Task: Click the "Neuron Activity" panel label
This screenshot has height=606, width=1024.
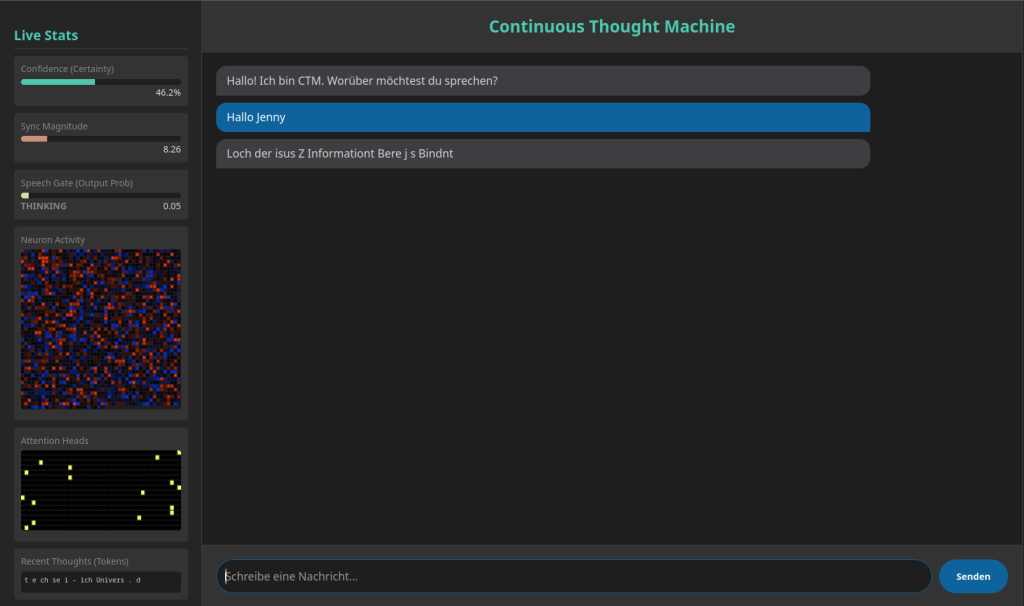Action: pyautogui.click(x=53, y=240)
